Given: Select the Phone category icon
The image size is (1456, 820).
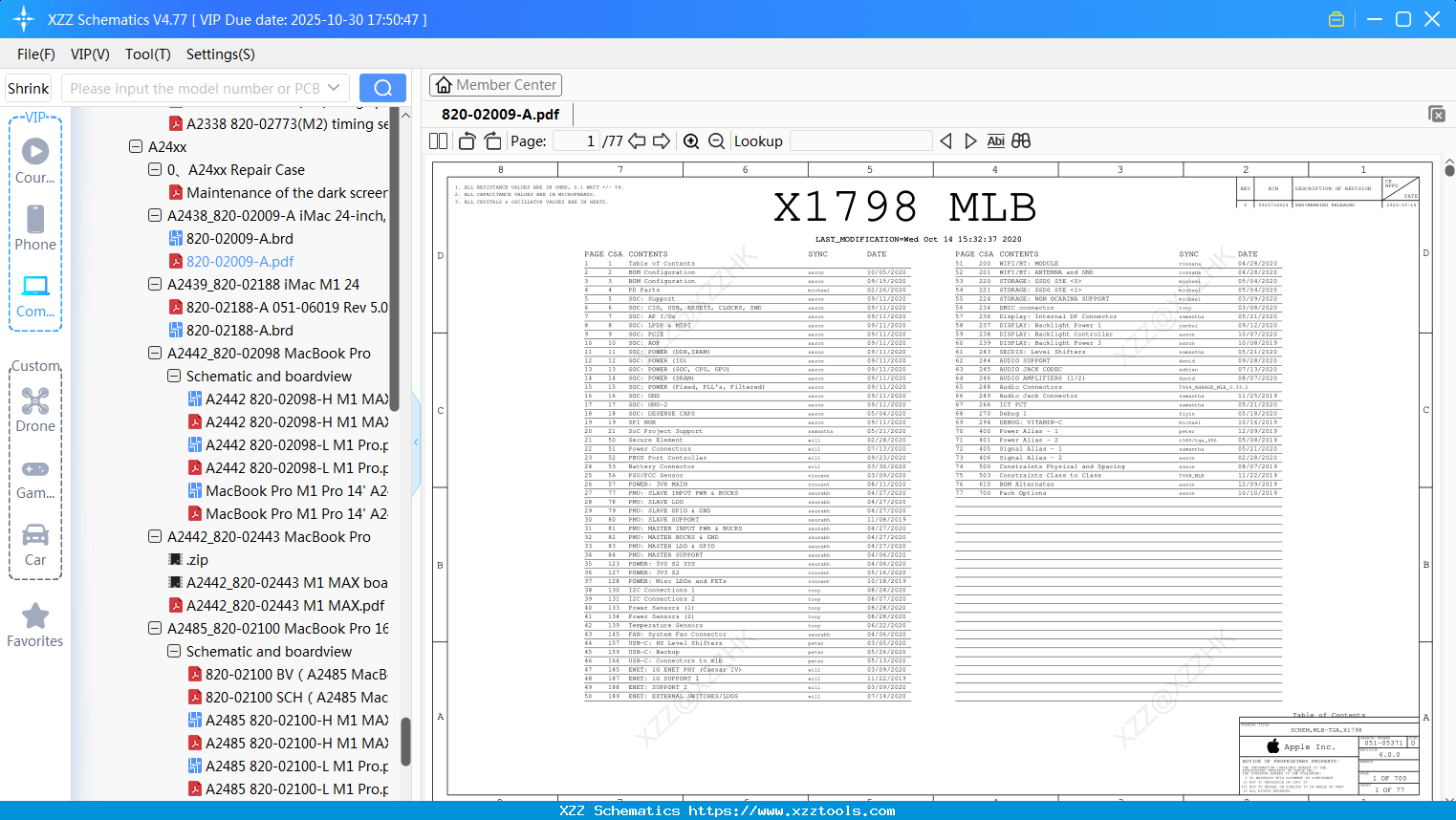Looking at the screenshot, I should [35, 228].
